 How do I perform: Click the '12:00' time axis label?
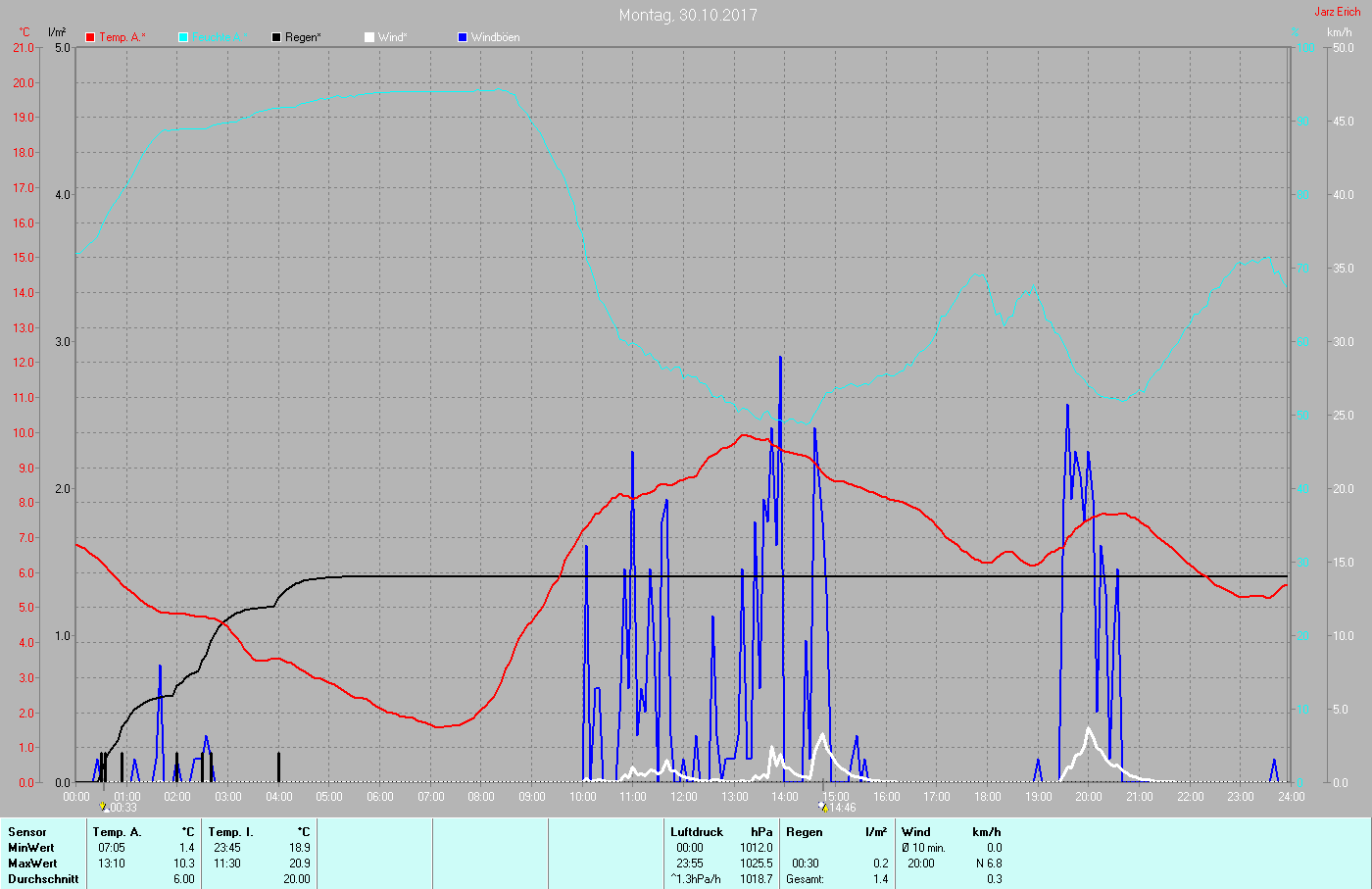tap(684, 797)
